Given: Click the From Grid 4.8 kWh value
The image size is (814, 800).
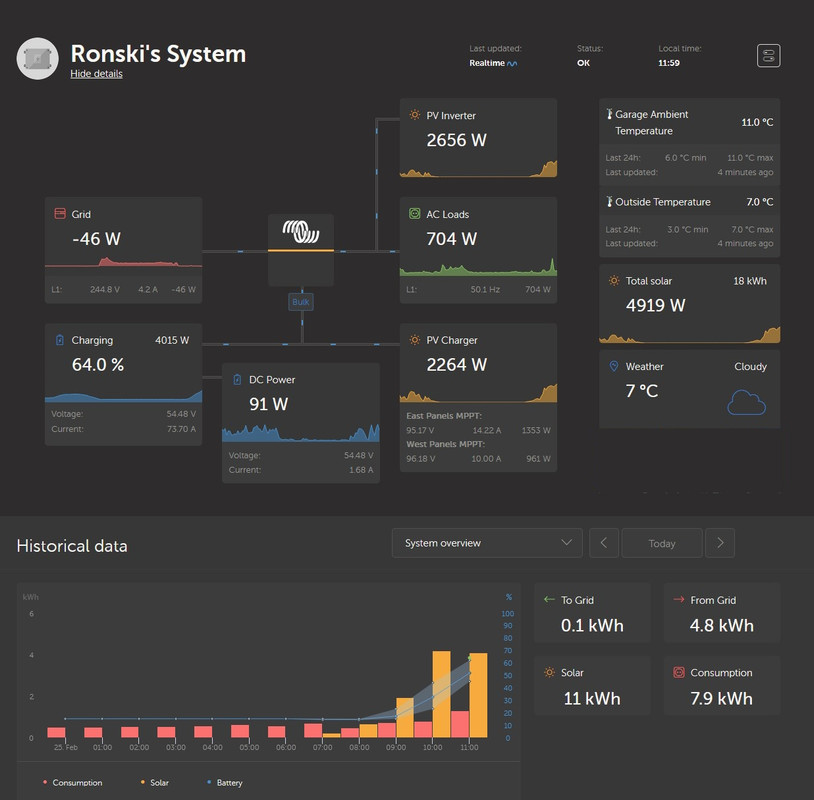Looking at the screenshot, I should tap(722, 626).
